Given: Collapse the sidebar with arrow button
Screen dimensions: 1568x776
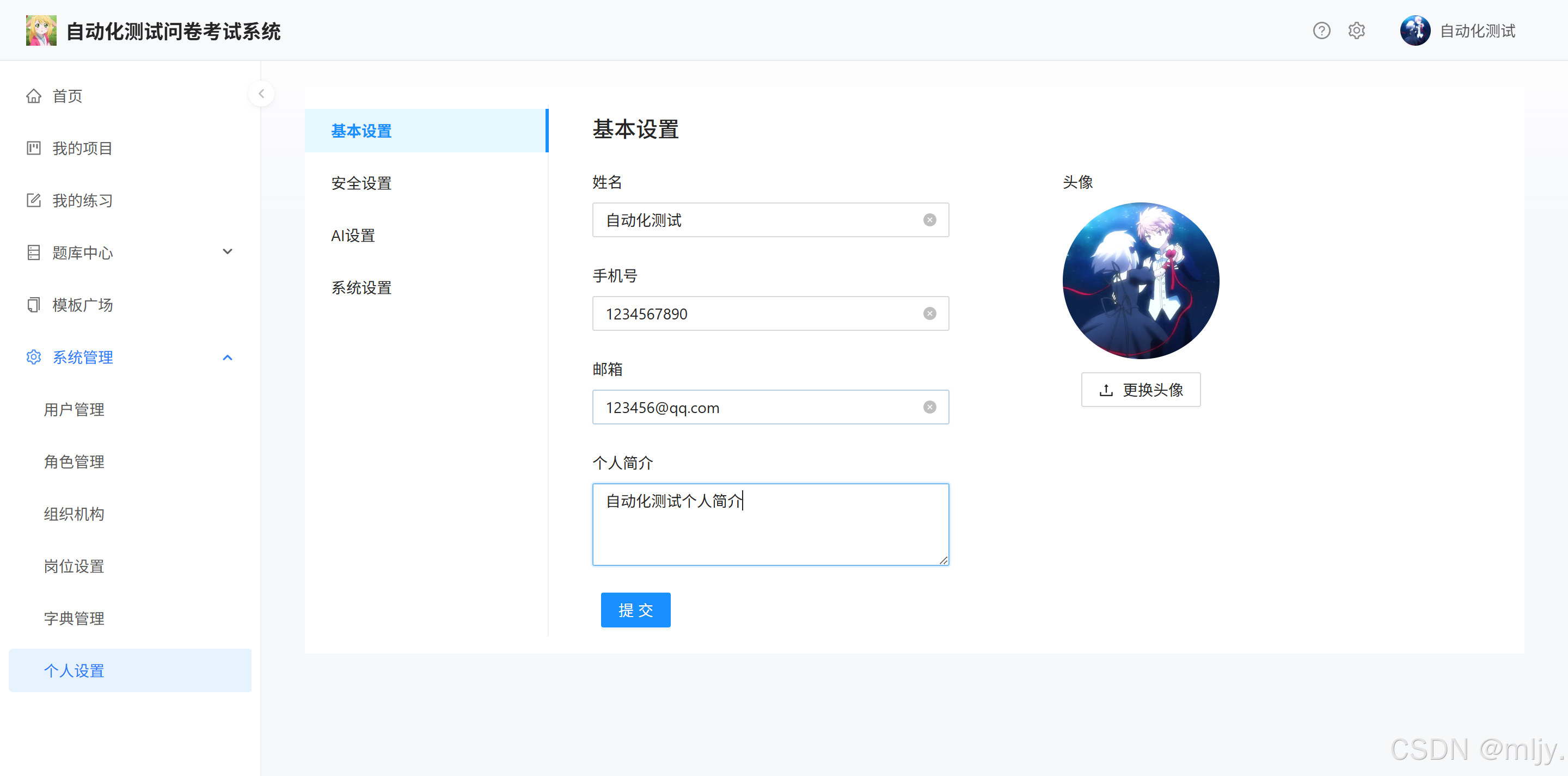Looking at the screenshot, I should pyautogui.click(x=261, y=94).
